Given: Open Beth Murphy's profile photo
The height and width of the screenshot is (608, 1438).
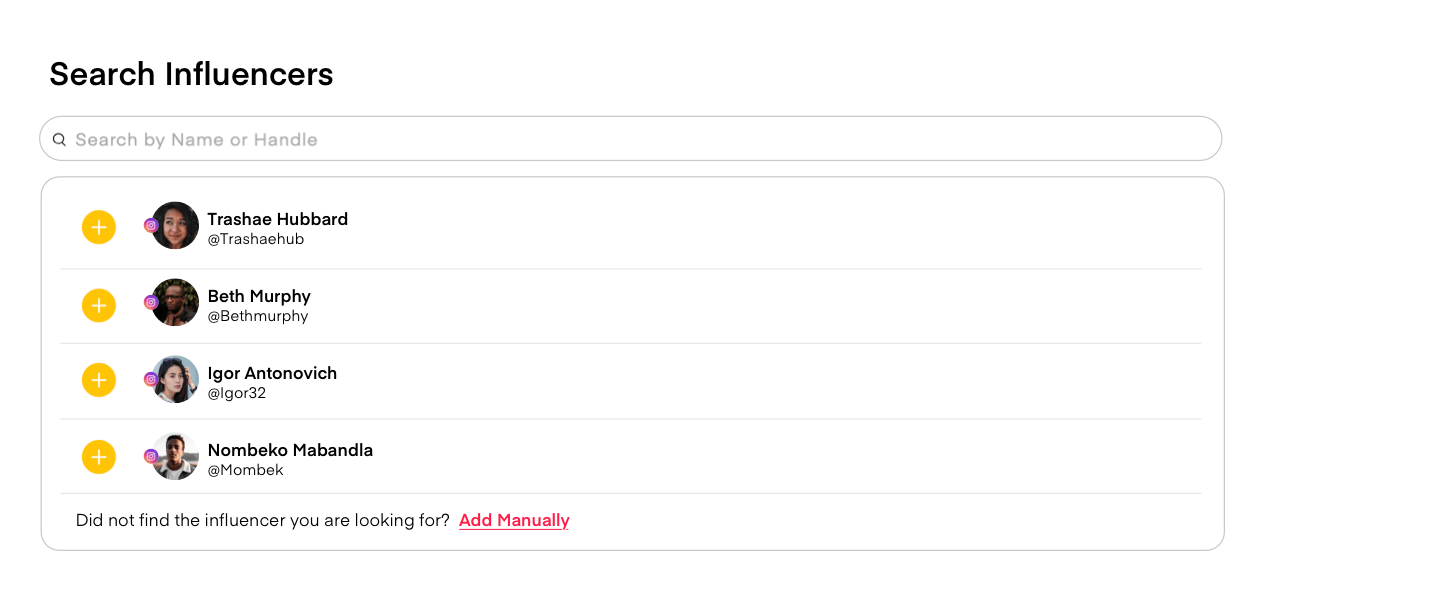Looking at the screenshot, I should [175, 302].
